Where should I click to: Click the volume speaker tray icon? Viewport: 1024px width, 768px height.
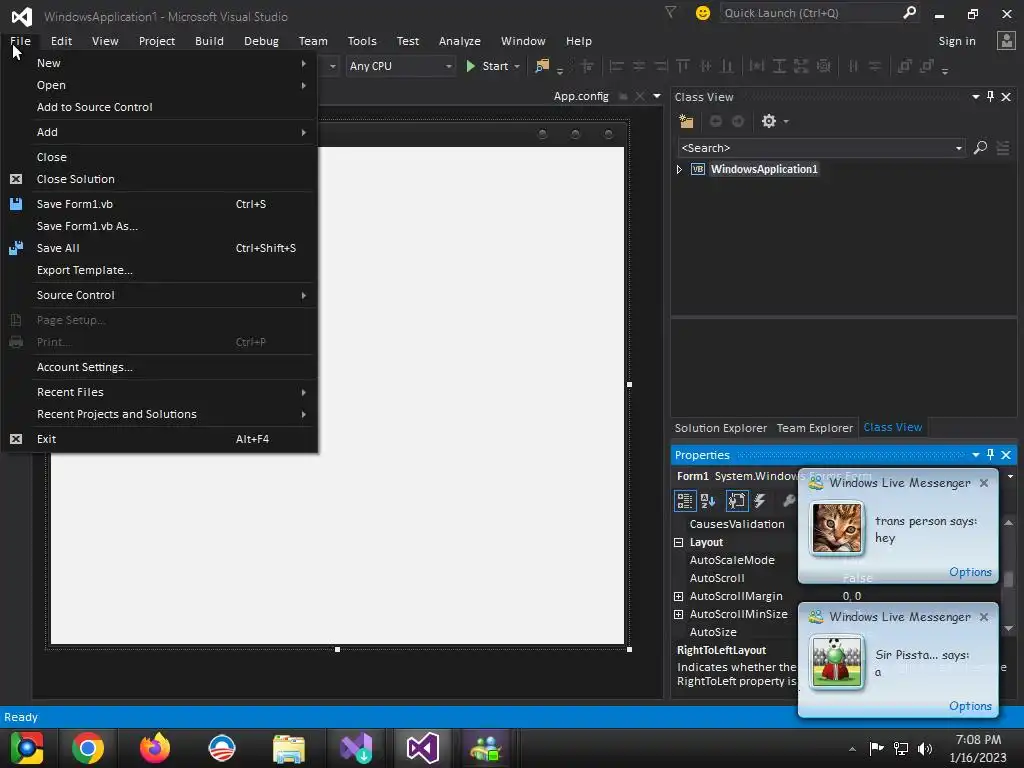[925, 748]
